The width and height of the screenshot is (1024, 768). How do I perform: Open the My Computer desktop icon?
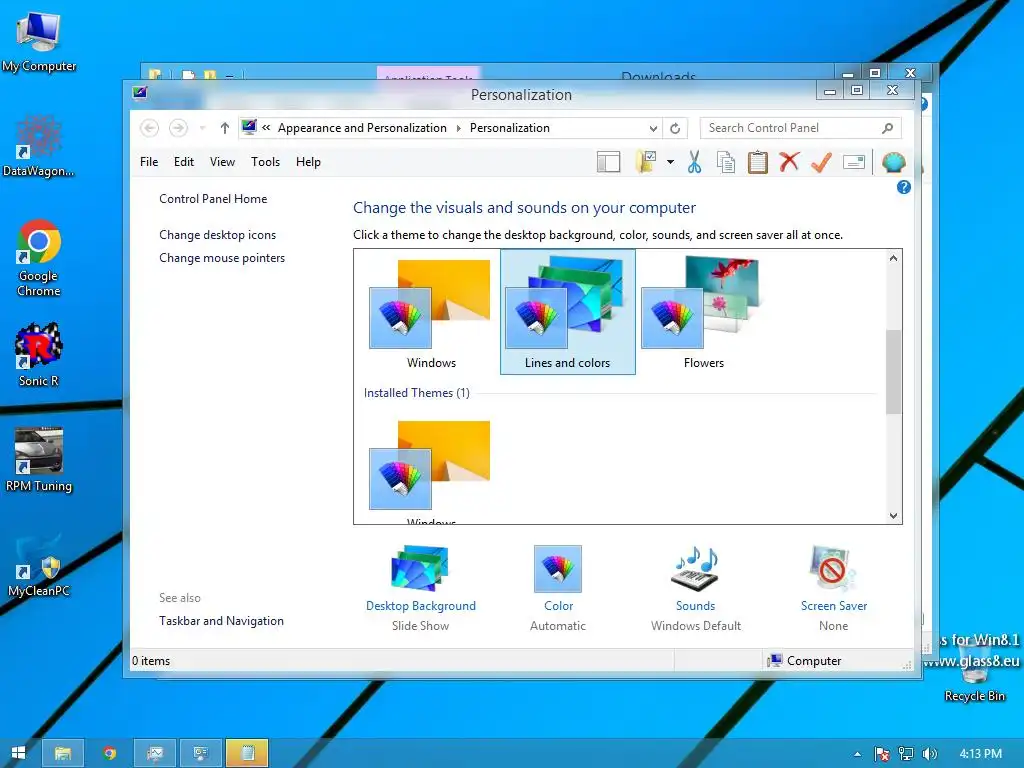(39, 41)
